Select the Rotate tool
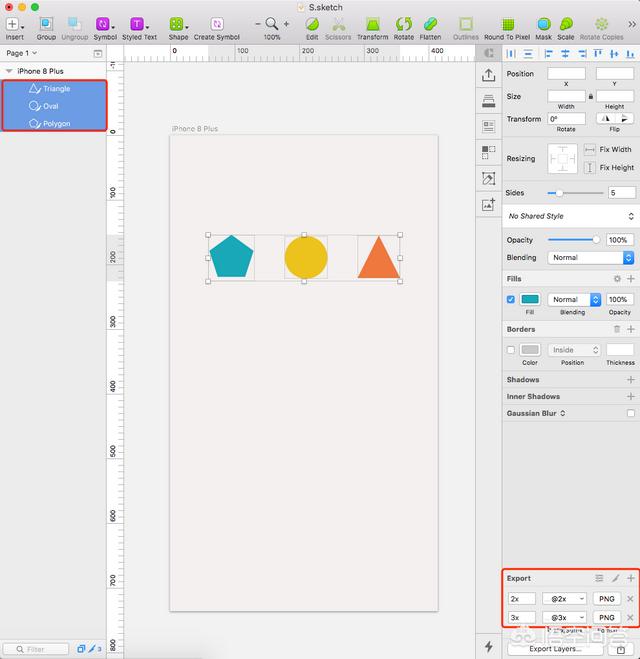640x659 pixels. (x=403, y=24)
